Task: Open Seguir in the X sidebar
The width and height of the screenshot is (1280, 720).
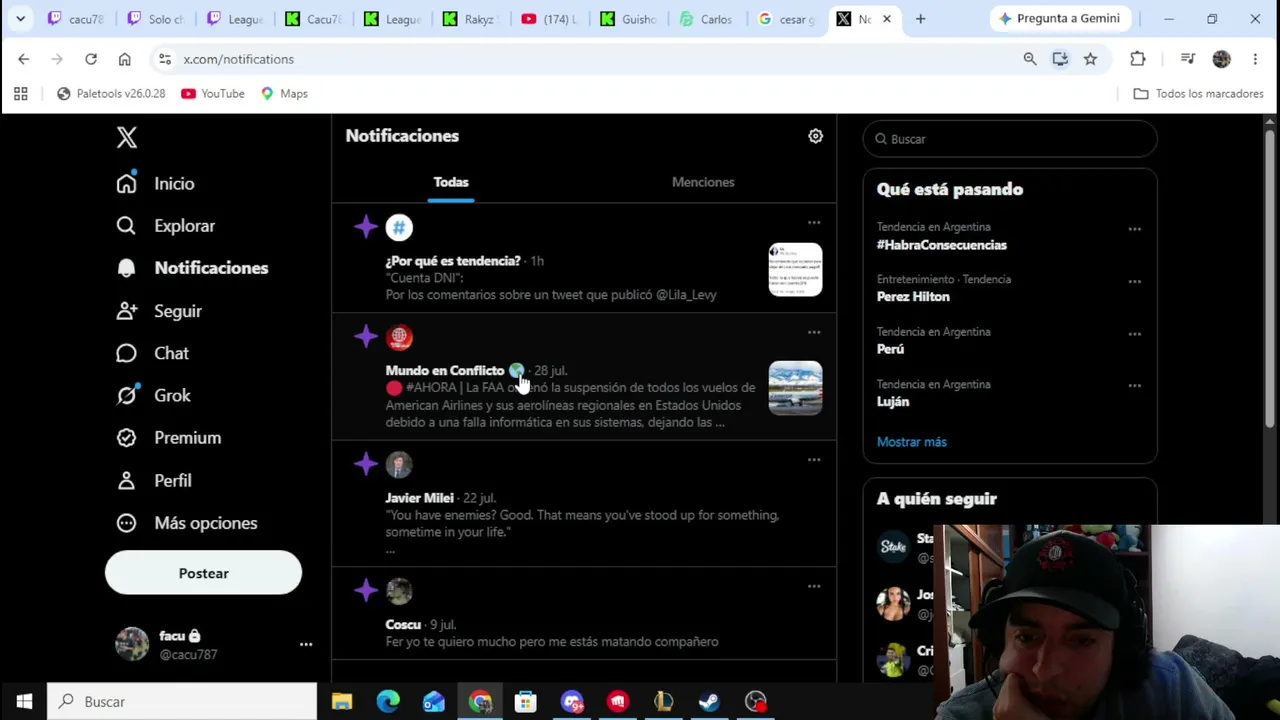Action: [160, 311]
